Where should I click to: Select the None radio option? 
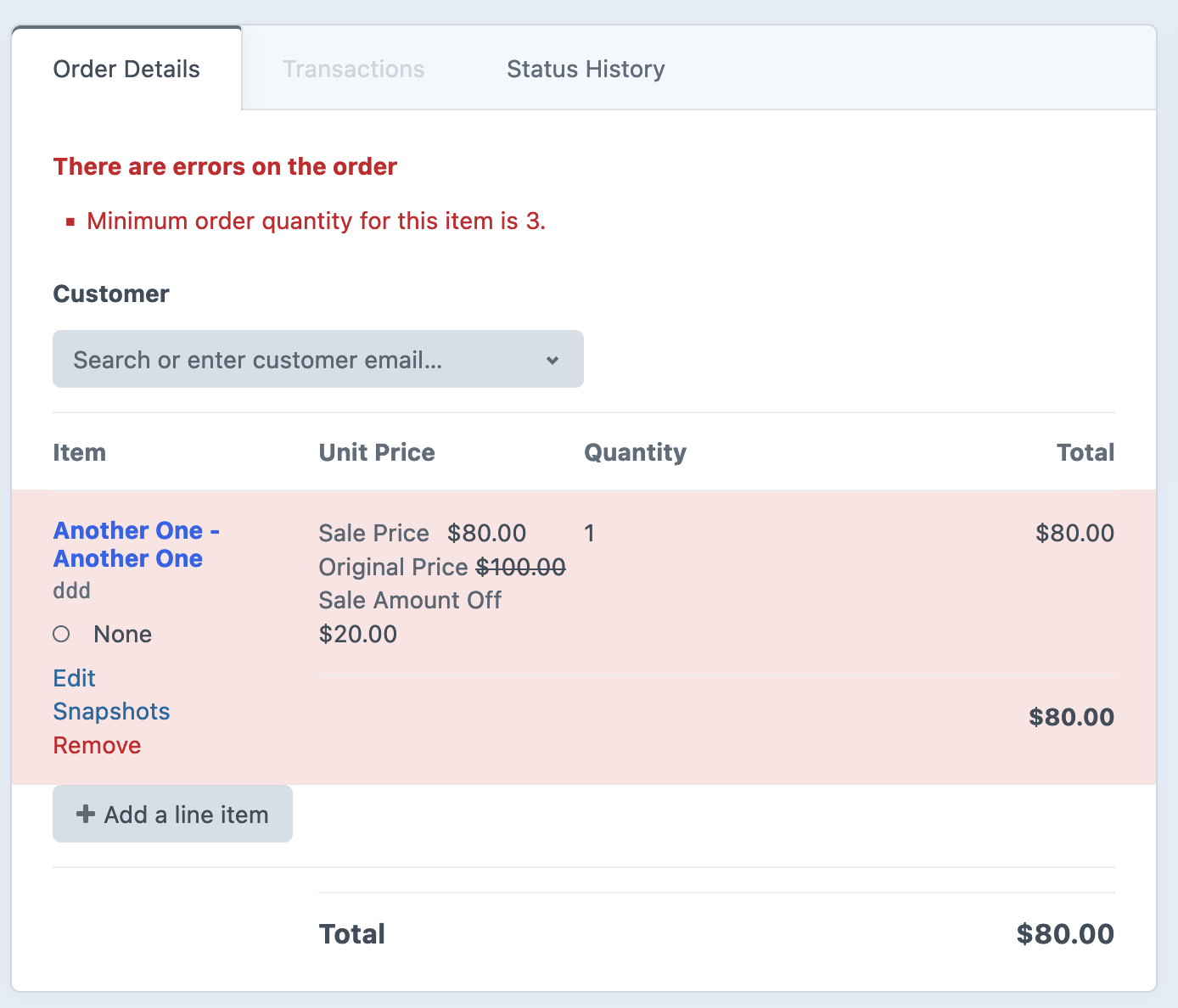(x=61, y=633)
